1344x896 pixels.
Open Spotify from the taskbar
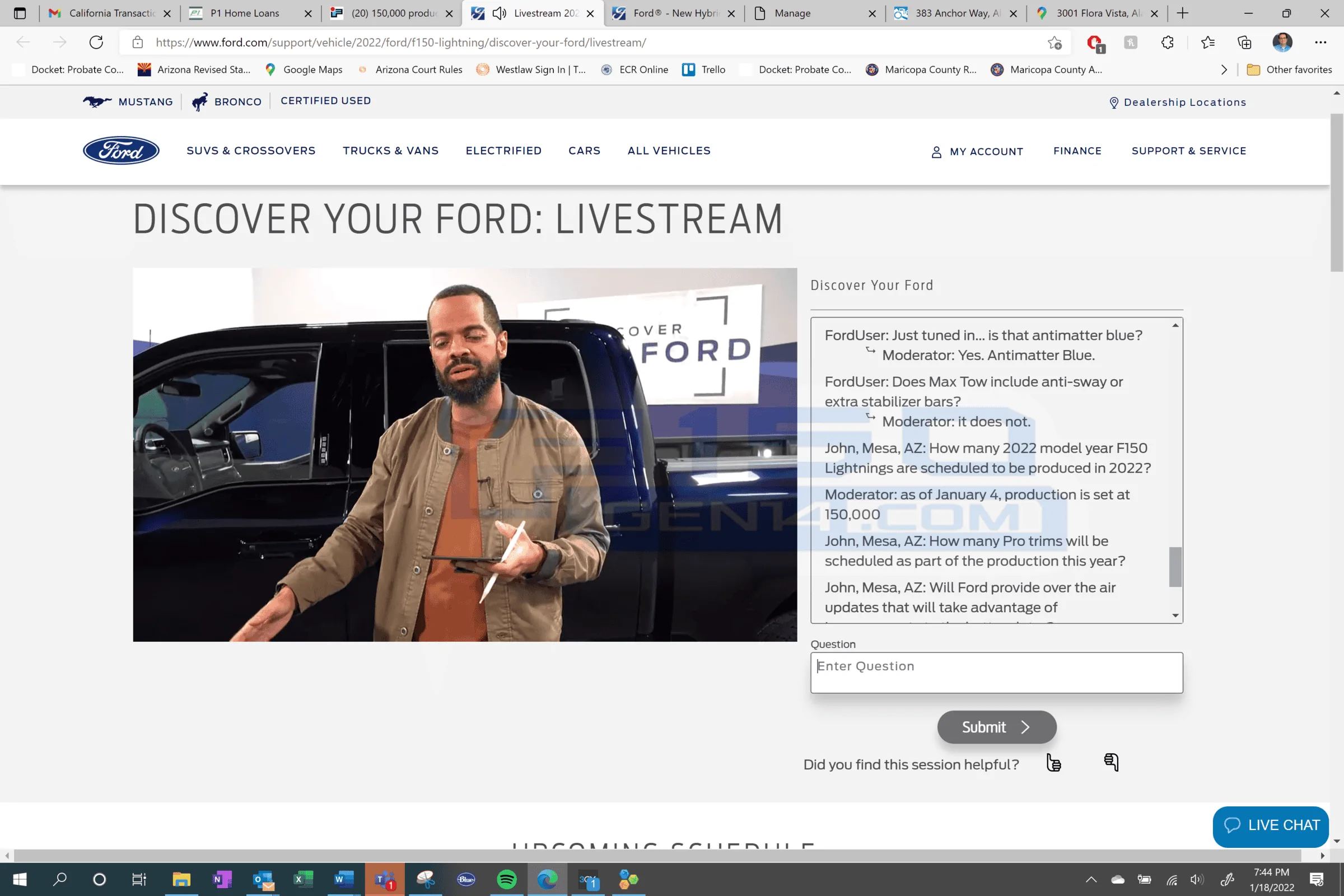click(506, 879)
